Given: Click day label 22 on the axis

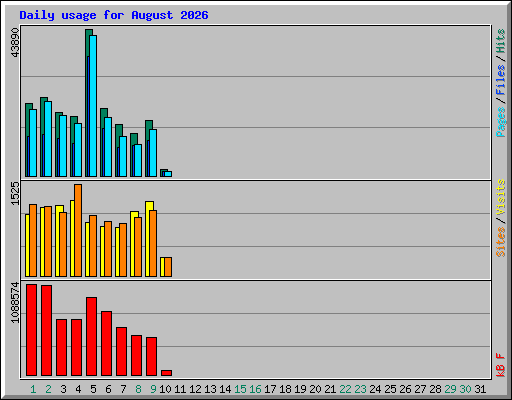Looking at the screenshot, I should [x=345, y=389].
